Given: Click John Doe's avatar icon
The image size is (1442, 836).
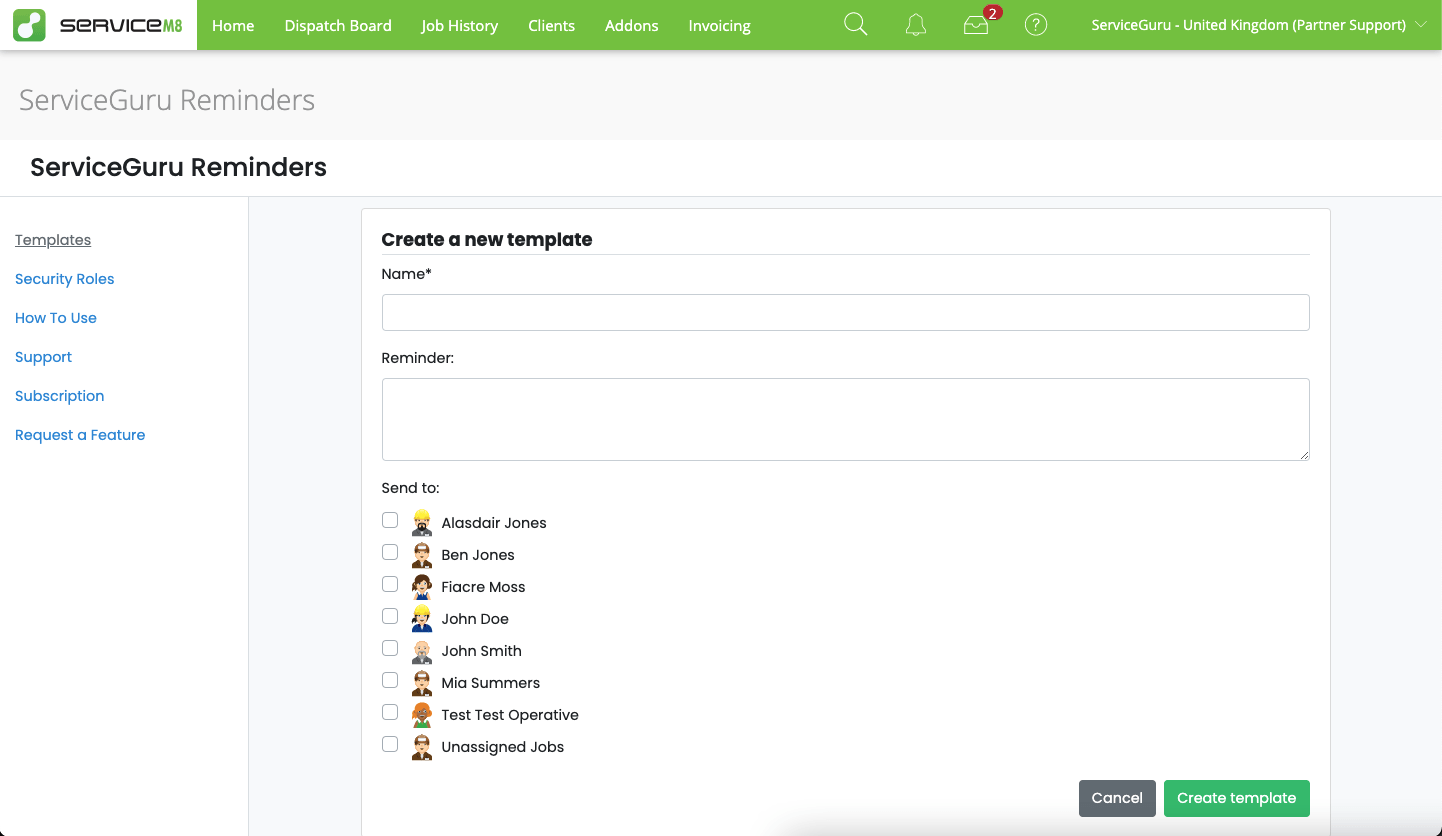Looking at the screenshot, I should 422,619.
